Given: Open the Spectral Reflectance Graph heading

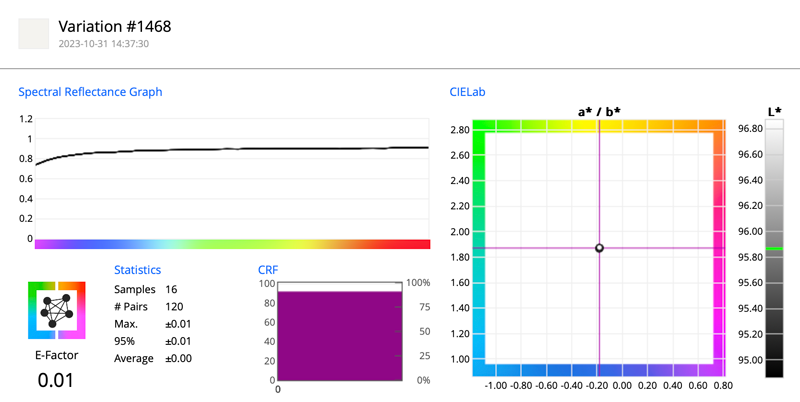Looking at the screenshot, I should [x=90, y=92].
